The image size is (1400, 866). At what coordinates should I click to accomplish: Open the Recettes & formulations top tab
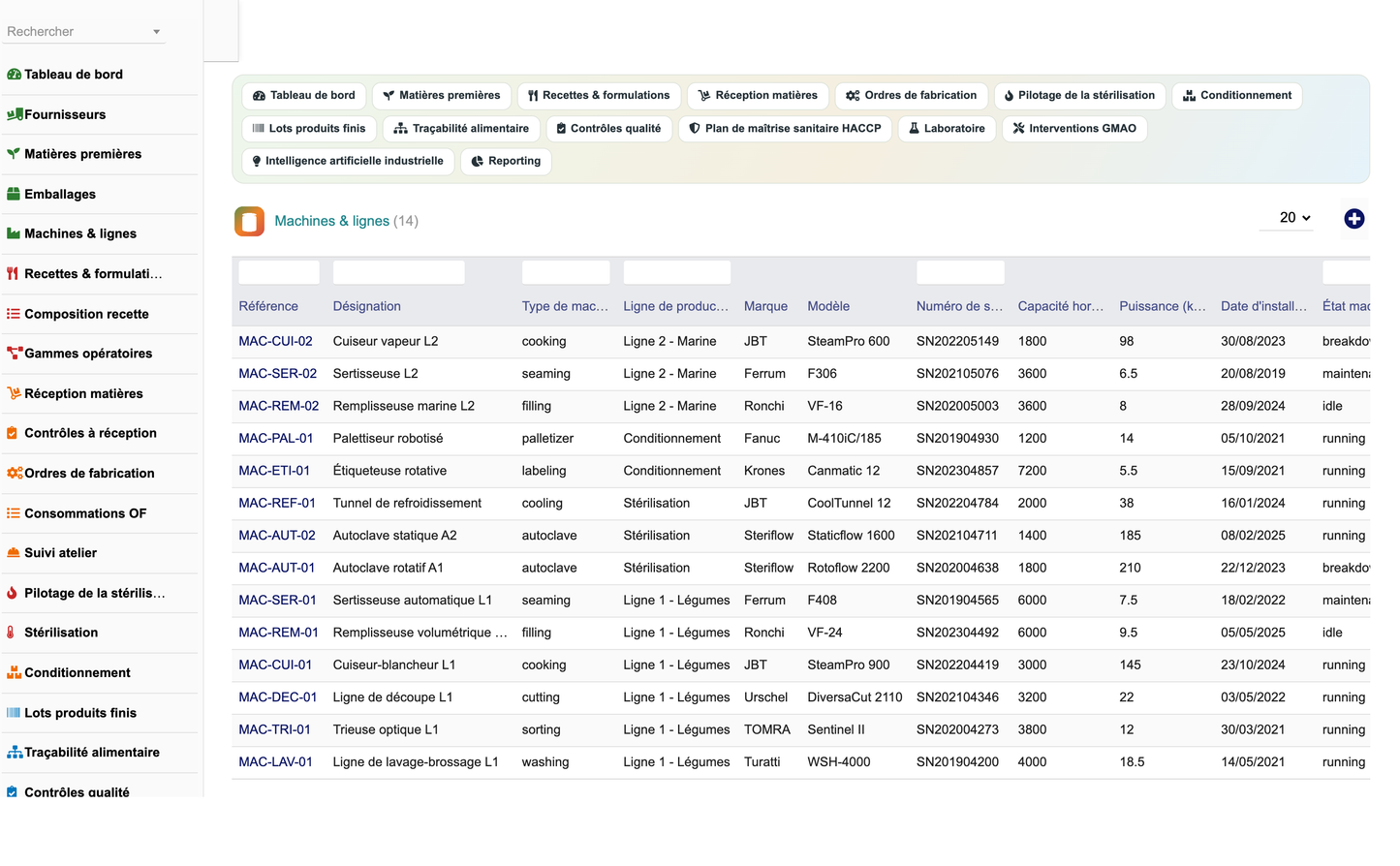599,96
